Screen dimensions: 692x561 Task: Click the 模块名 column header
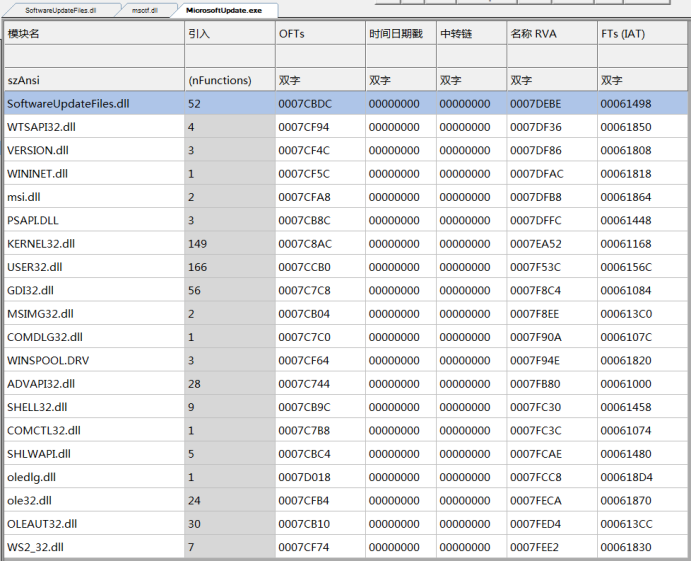(x=94, y=34)
